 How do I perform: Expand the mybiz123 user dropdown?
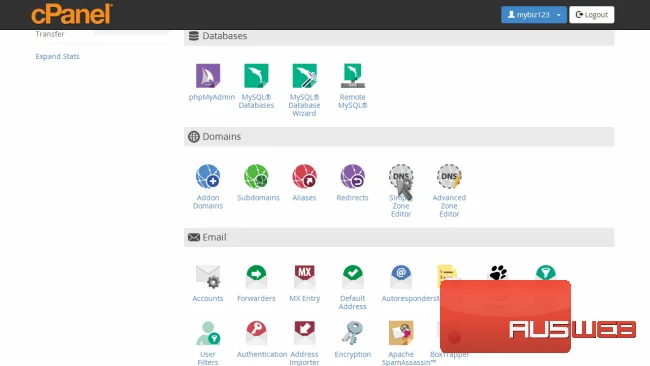pyautogui.click(x=534, y=15)
